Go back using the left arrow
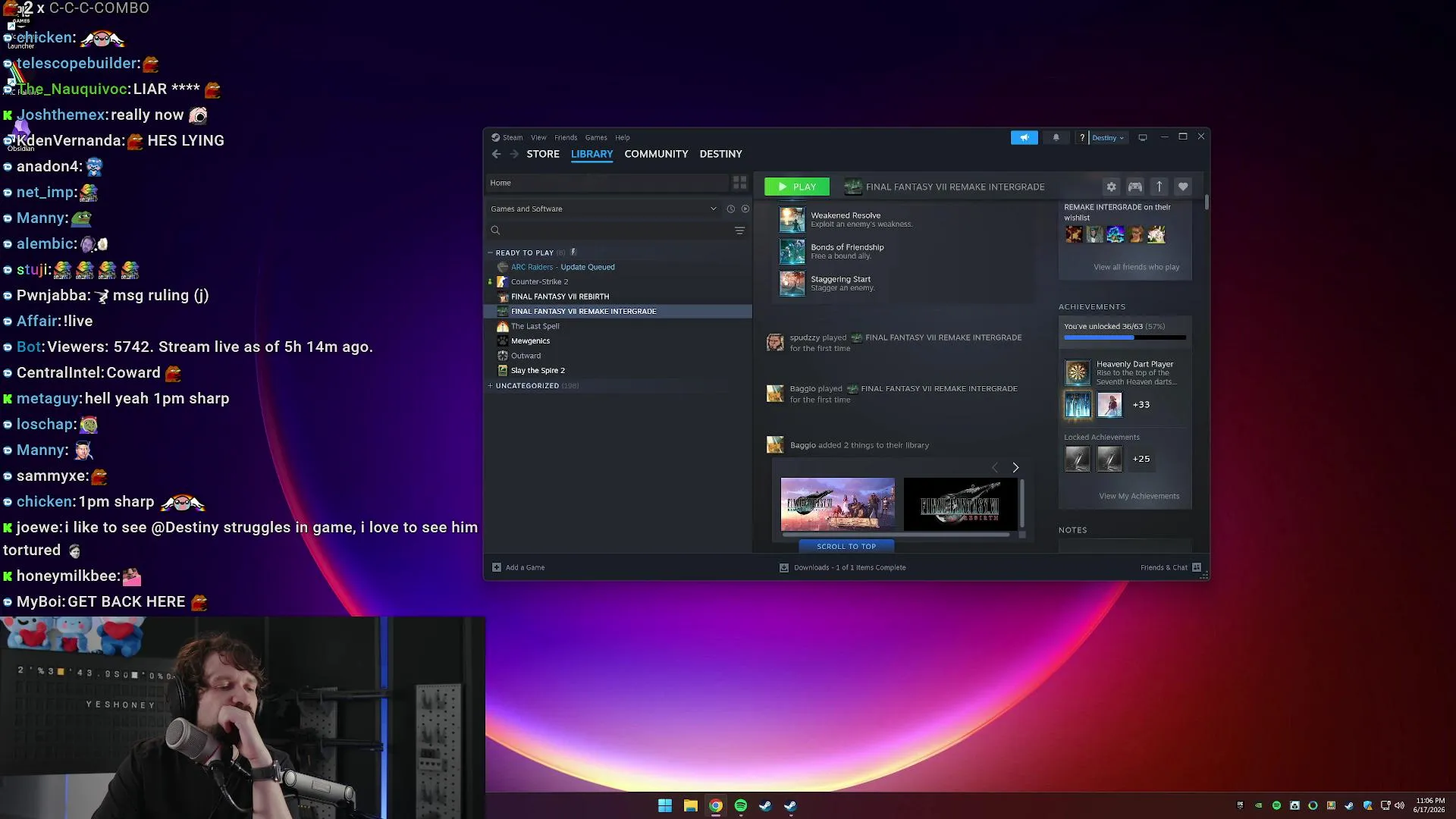This screenshot has height=819, width=1456. pos(496,154)
